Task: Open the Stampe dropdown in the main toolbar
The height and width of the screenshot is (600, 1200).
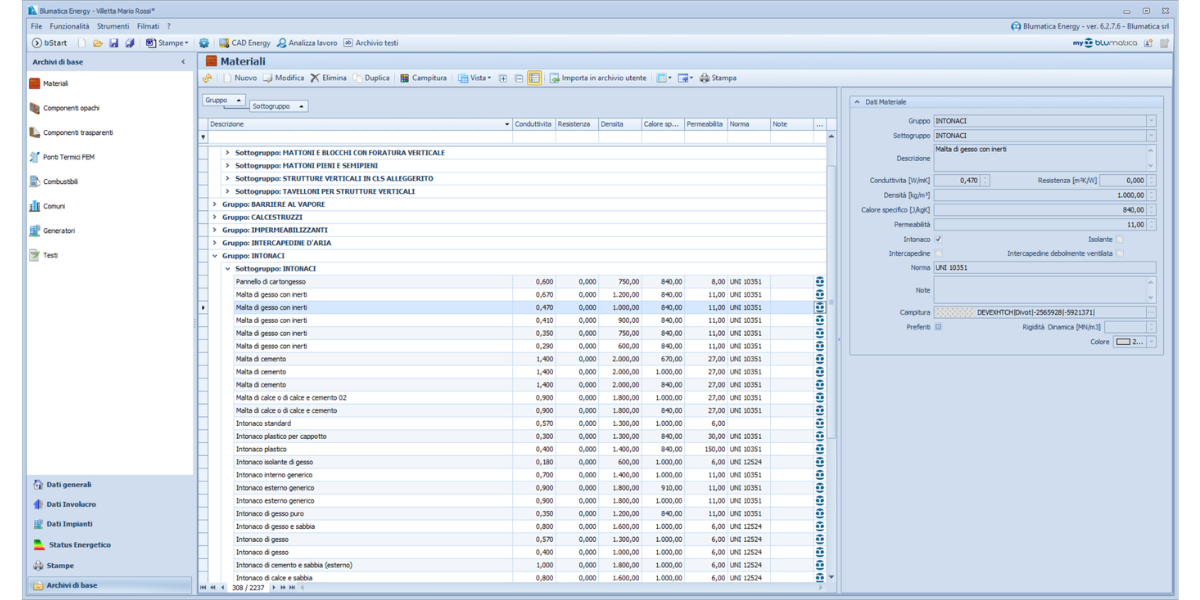Action: 166,43
